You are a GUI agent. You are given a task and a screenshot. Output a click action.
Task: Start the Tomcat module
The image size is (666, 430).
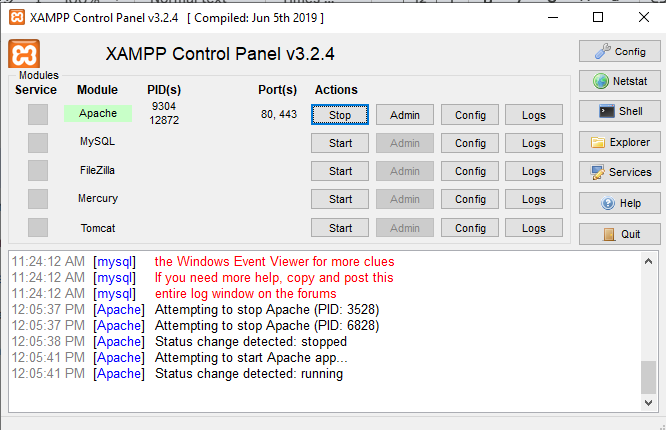point(340,228)
